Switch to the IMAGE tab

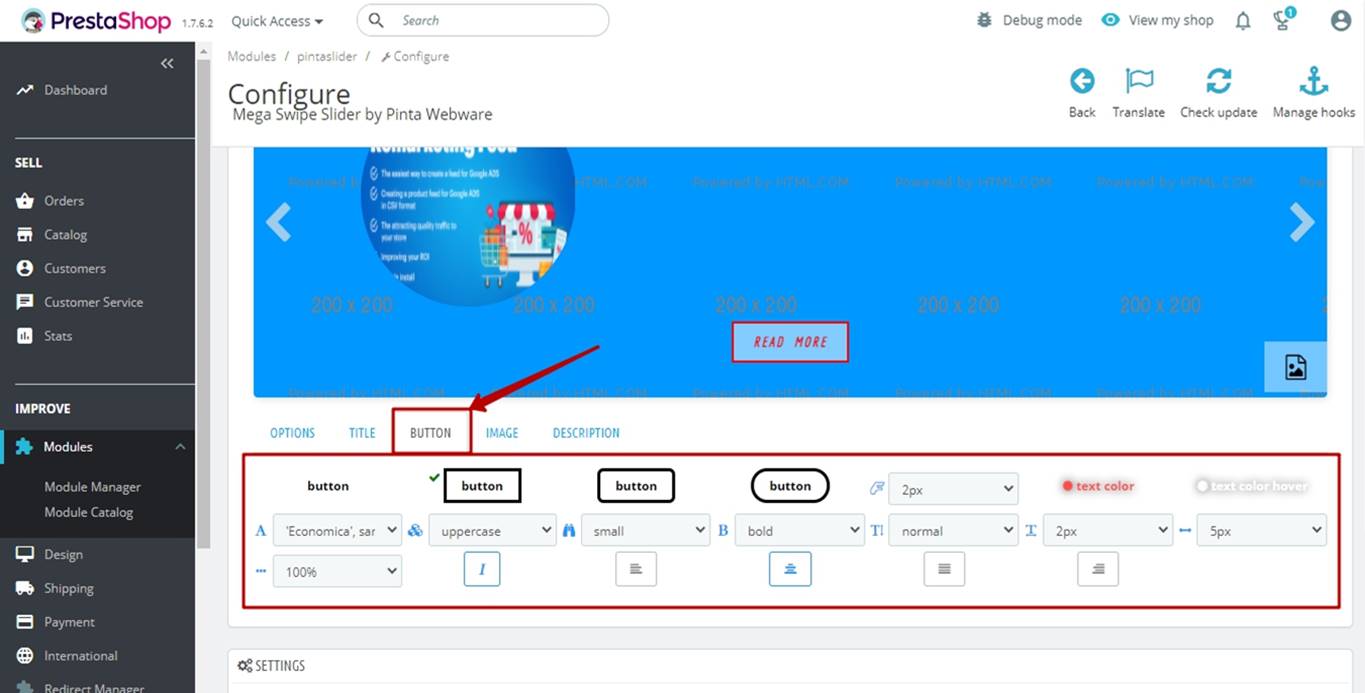pos(502,433)
